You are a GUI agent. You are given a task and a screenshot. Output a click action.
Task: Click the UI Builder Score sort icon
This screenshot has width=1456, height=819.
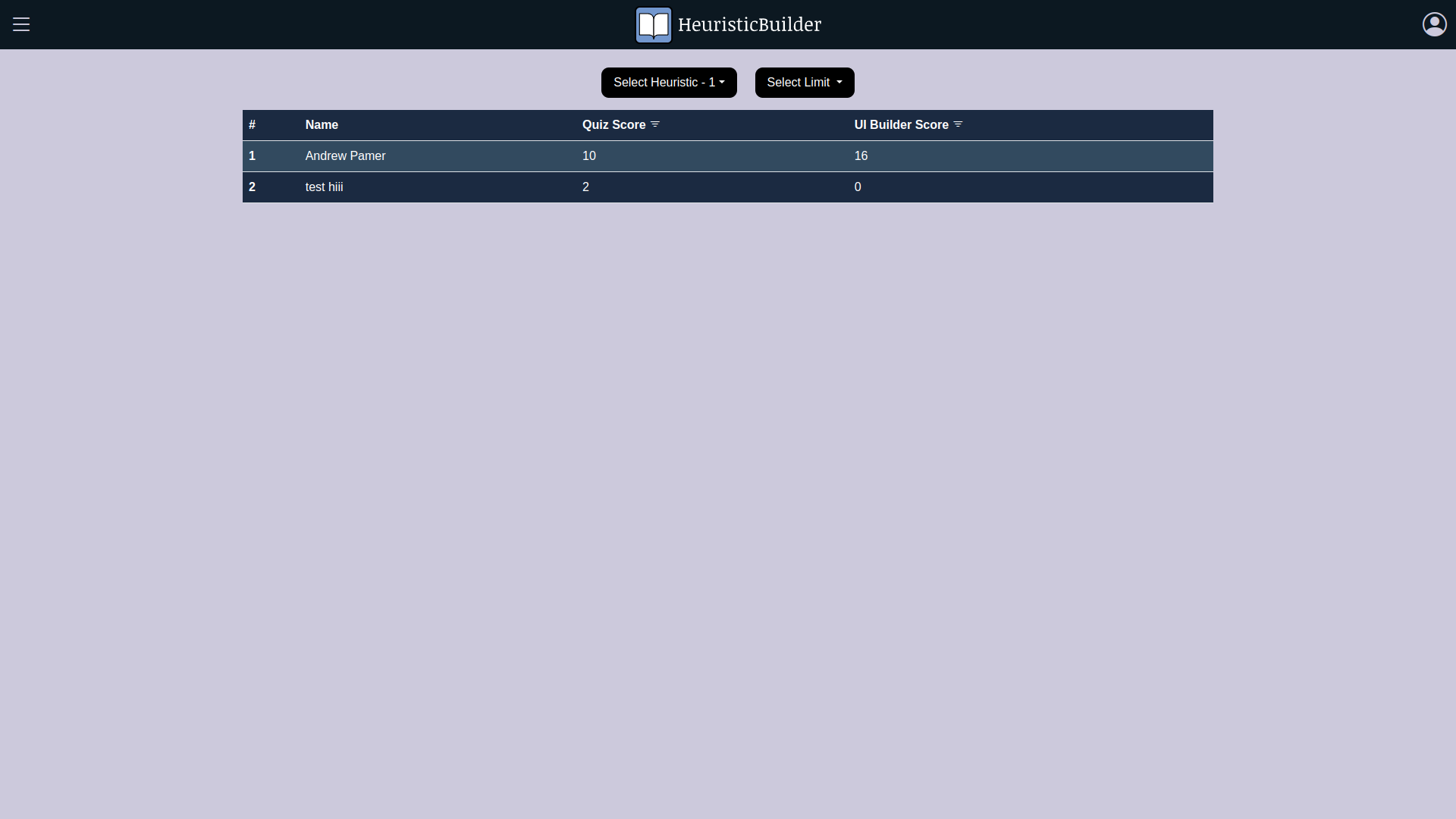tap(958, 124)
